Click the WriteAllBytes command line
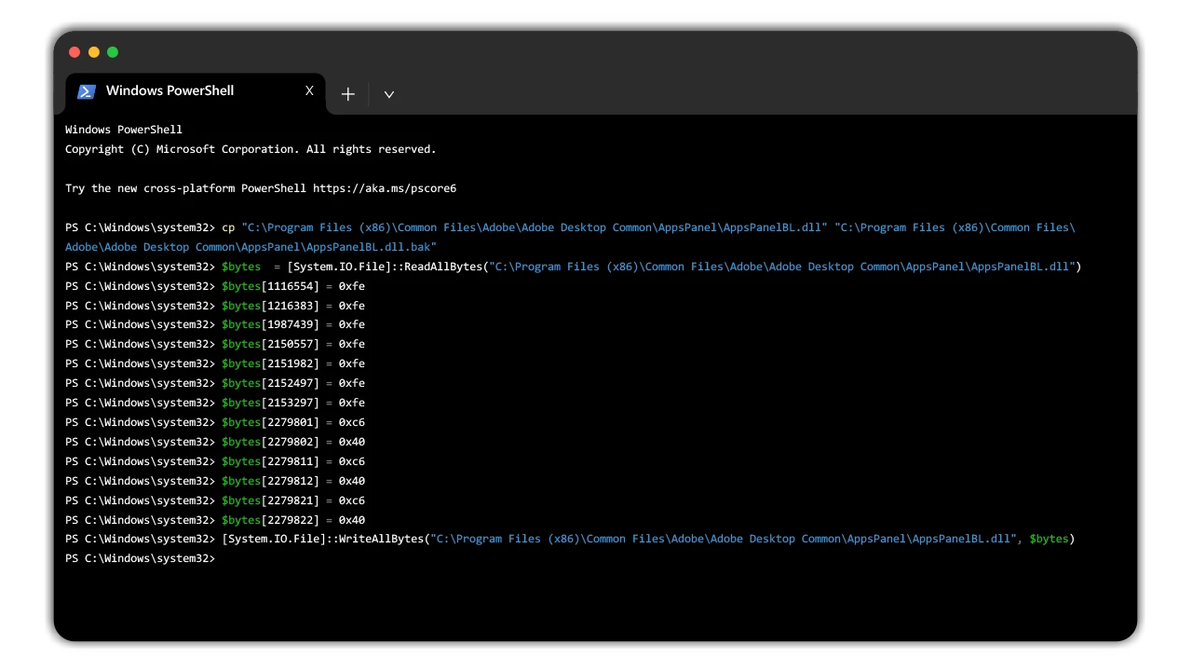Viewport: 1192px width, 671px height. (x=648, y=539)
